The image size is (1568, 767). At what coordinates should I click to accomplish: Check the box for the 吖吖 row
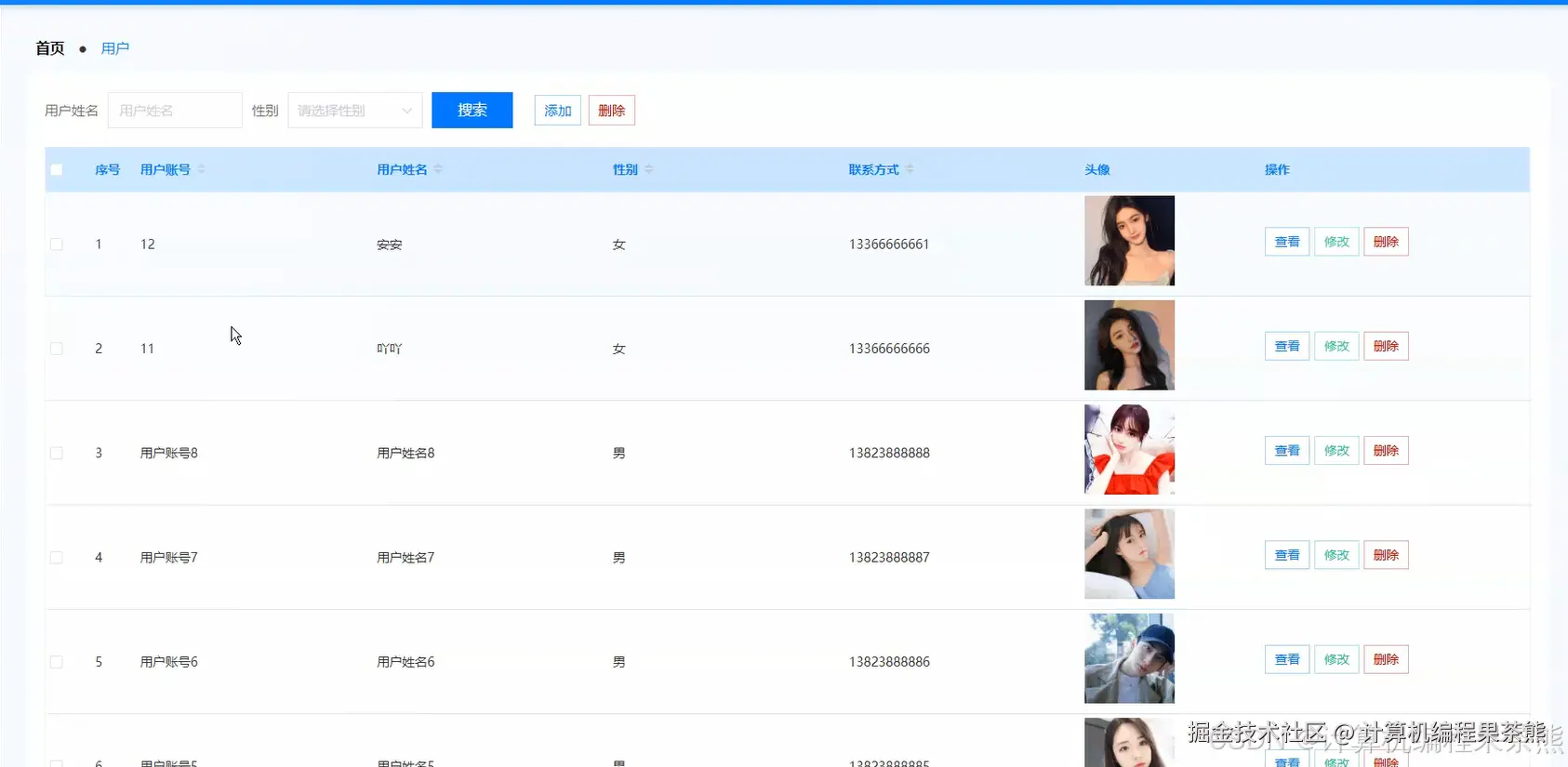57,349
